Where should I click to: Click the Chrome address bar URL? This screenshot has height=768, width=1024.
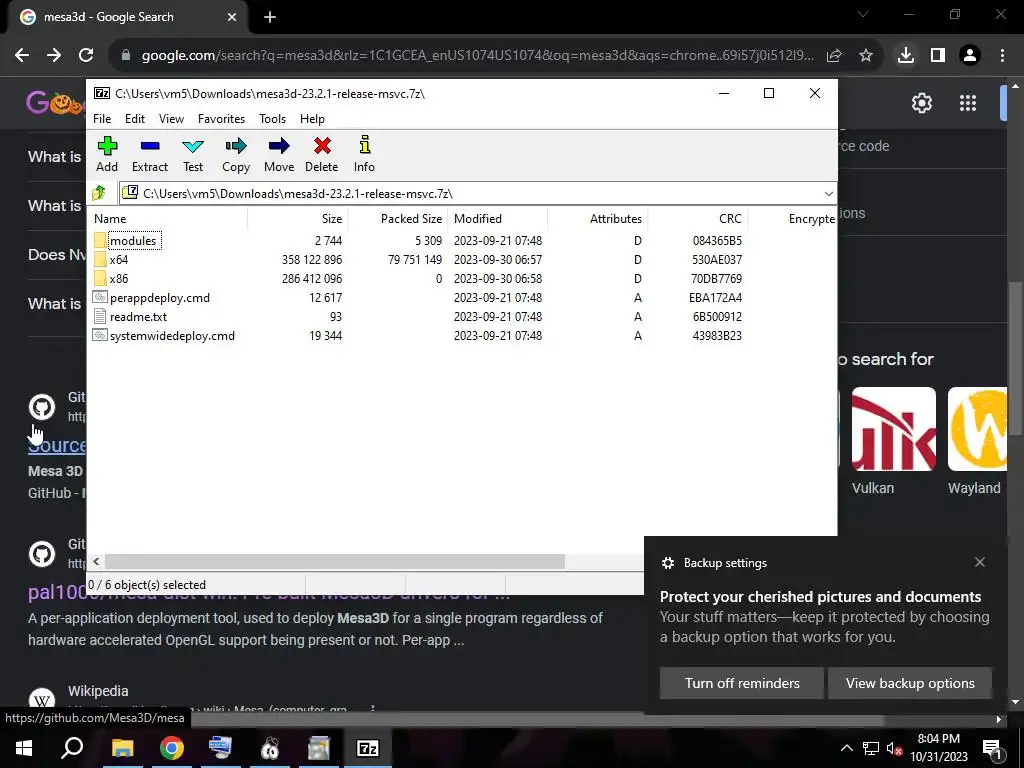477,56
